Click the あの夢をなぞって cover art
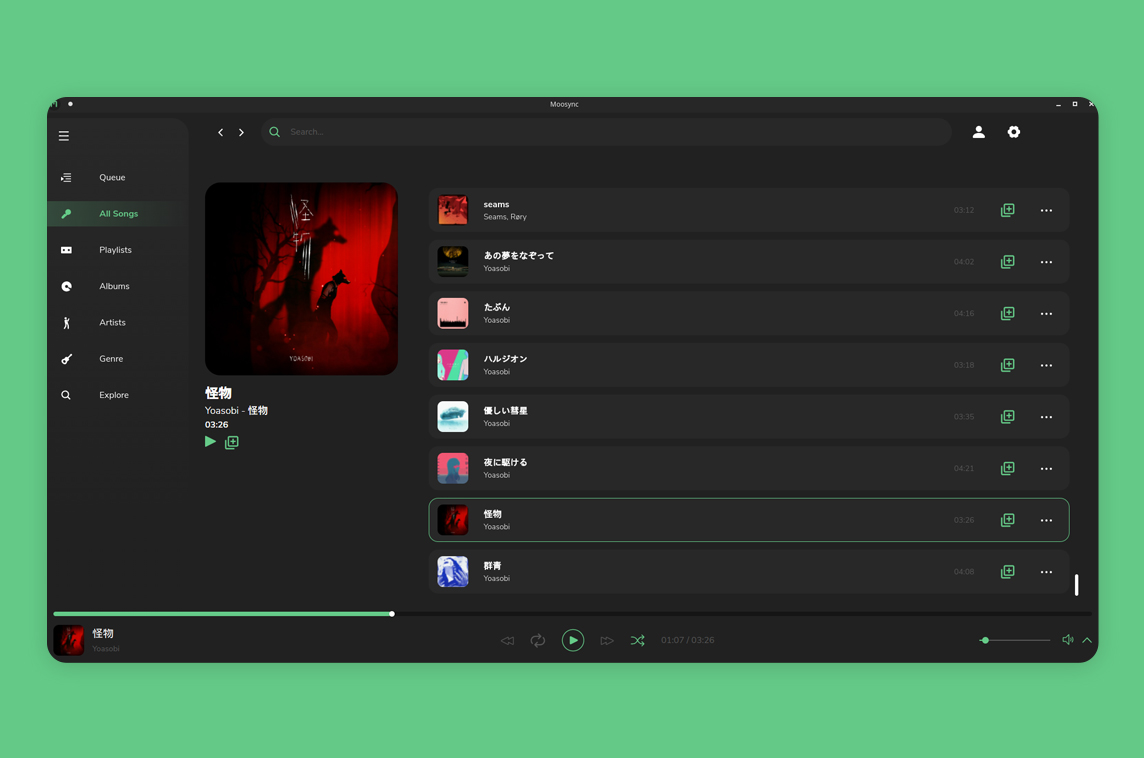Image resolution: width=1144 pixels, height=758 pixels. point(452,262)
